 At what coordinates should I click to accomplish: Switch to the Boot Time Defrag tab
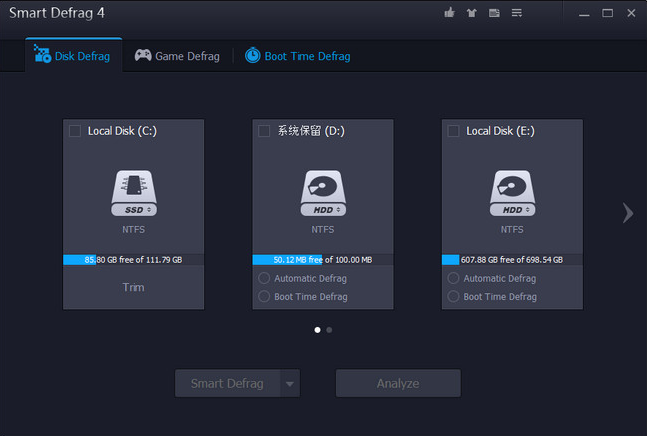coord(298,56)
